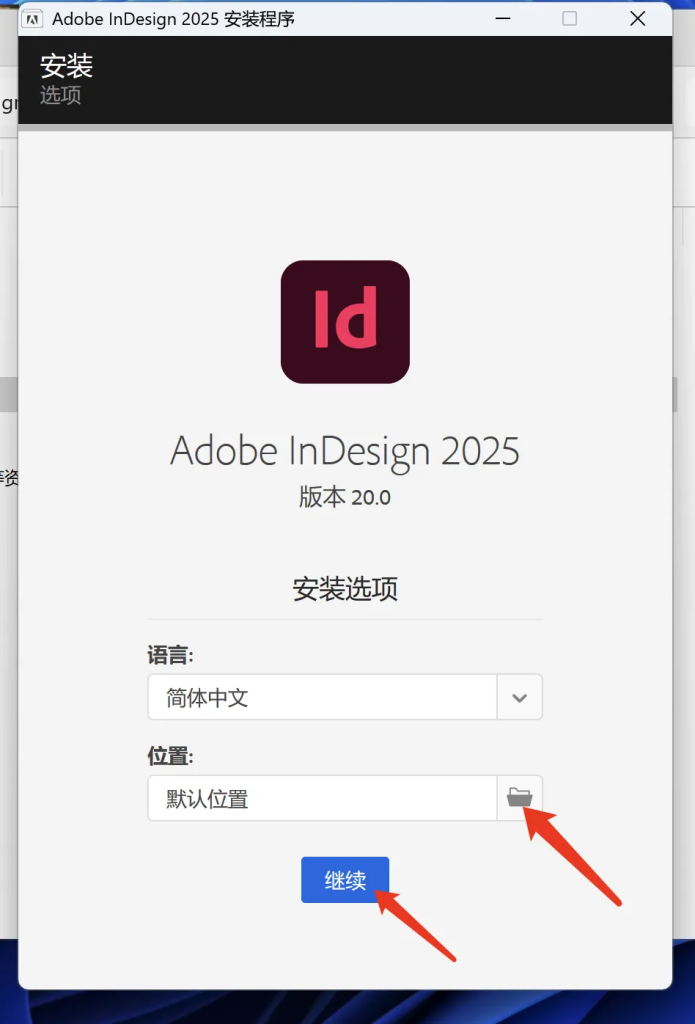Viewport: 695px width, 1024px height.
Task: Click the 安装 header title
Action: [67, 66]
